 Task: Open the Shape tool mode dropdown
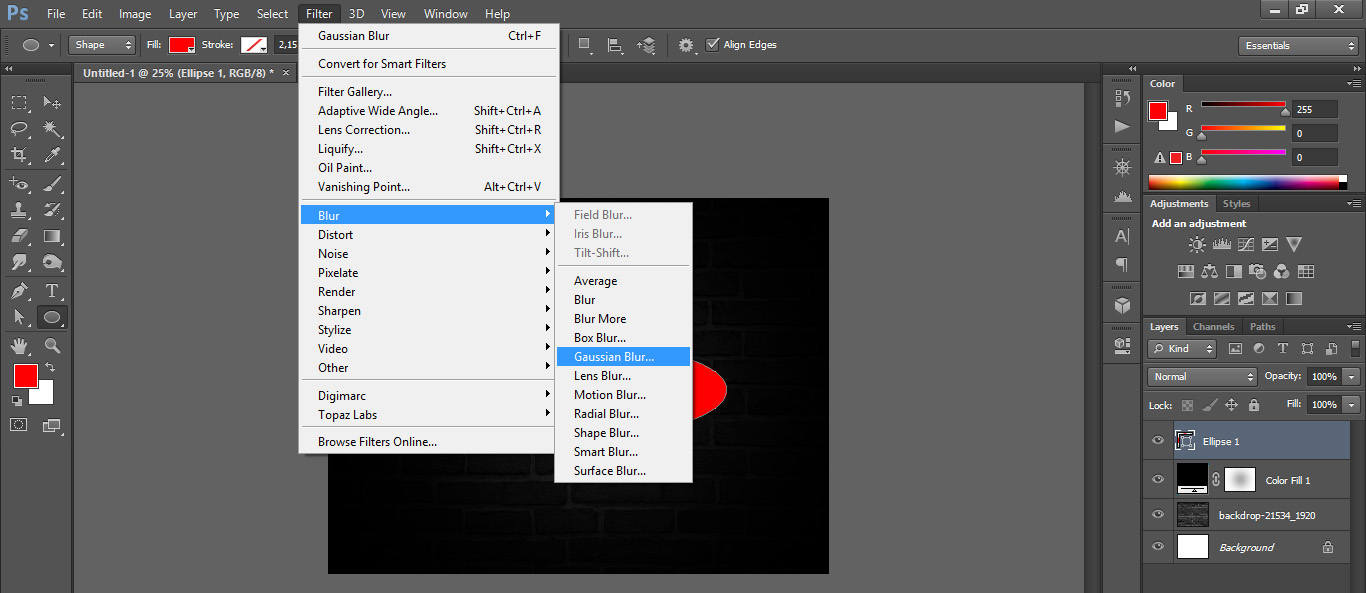102,45
